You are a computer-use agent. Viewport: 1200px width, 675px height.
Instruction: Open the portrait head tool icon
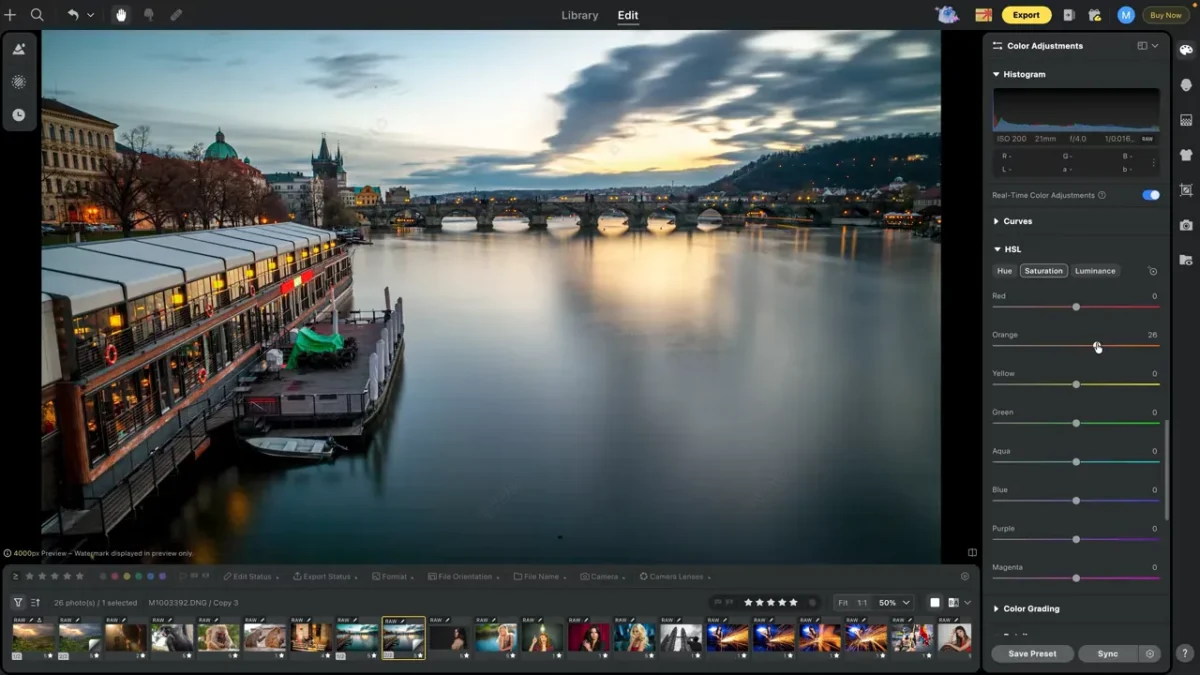pos(1186,85)
